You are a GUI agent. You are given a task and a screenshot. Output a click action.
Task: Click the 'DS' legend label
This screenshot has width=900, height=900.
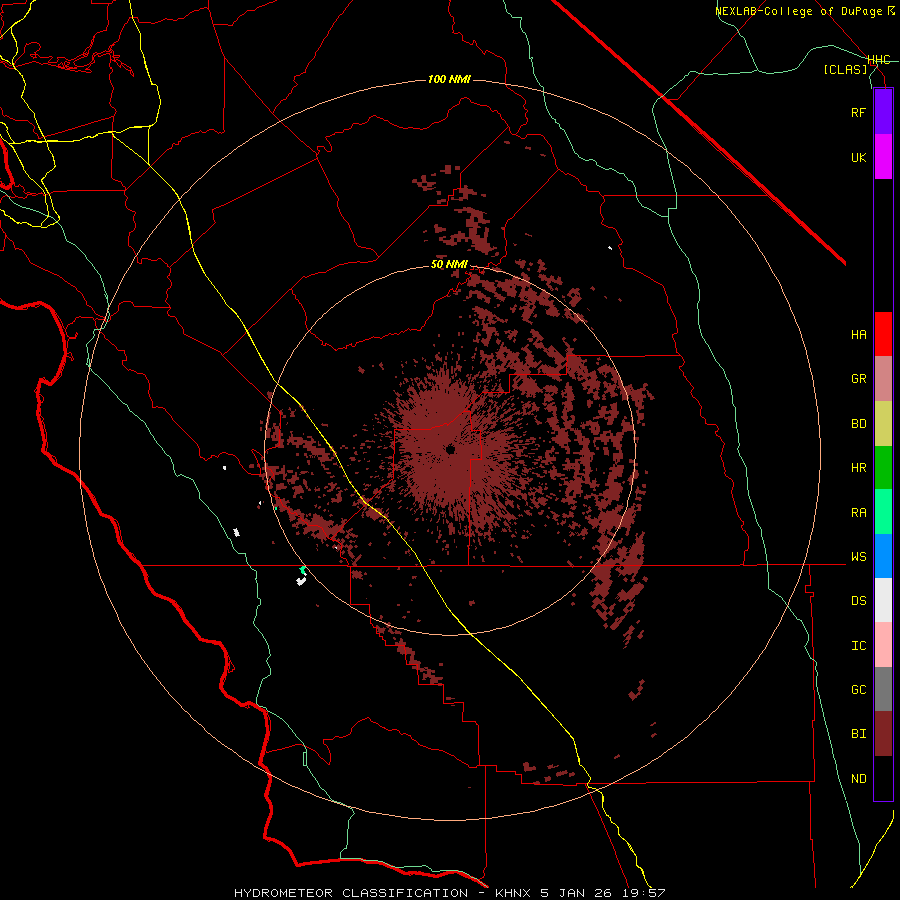tap(858, 601)
